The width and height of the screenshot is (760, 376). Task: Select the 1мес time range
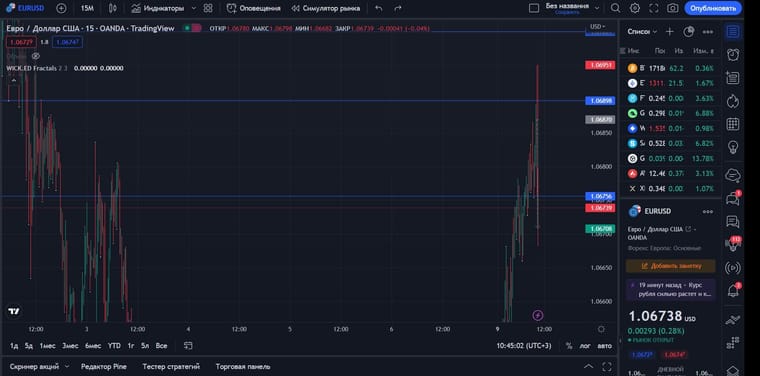pyautogui.click(x=48, y=346)
